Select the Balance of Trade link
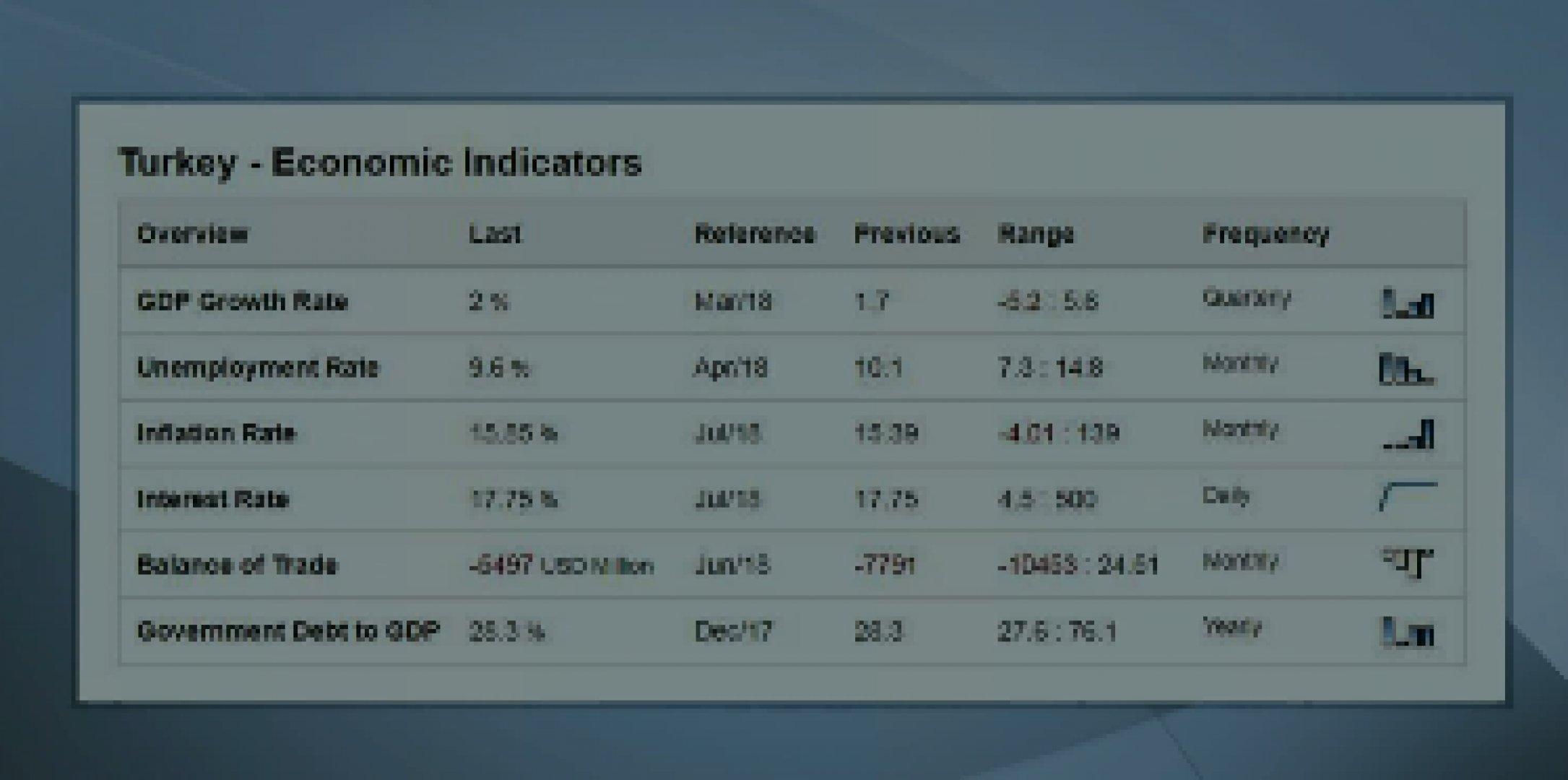The image size is (1568, 780). tap(237, 564)
